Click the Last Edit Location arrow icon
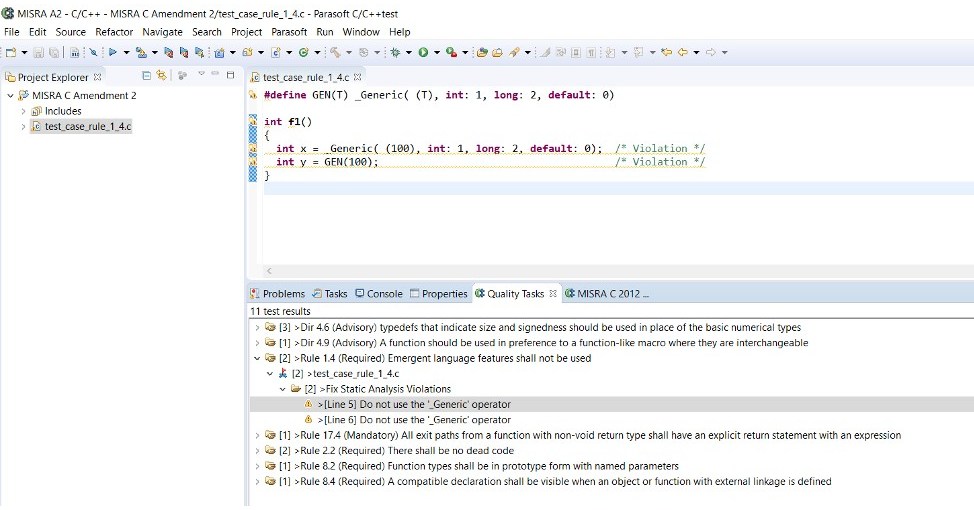 [666, 52]
